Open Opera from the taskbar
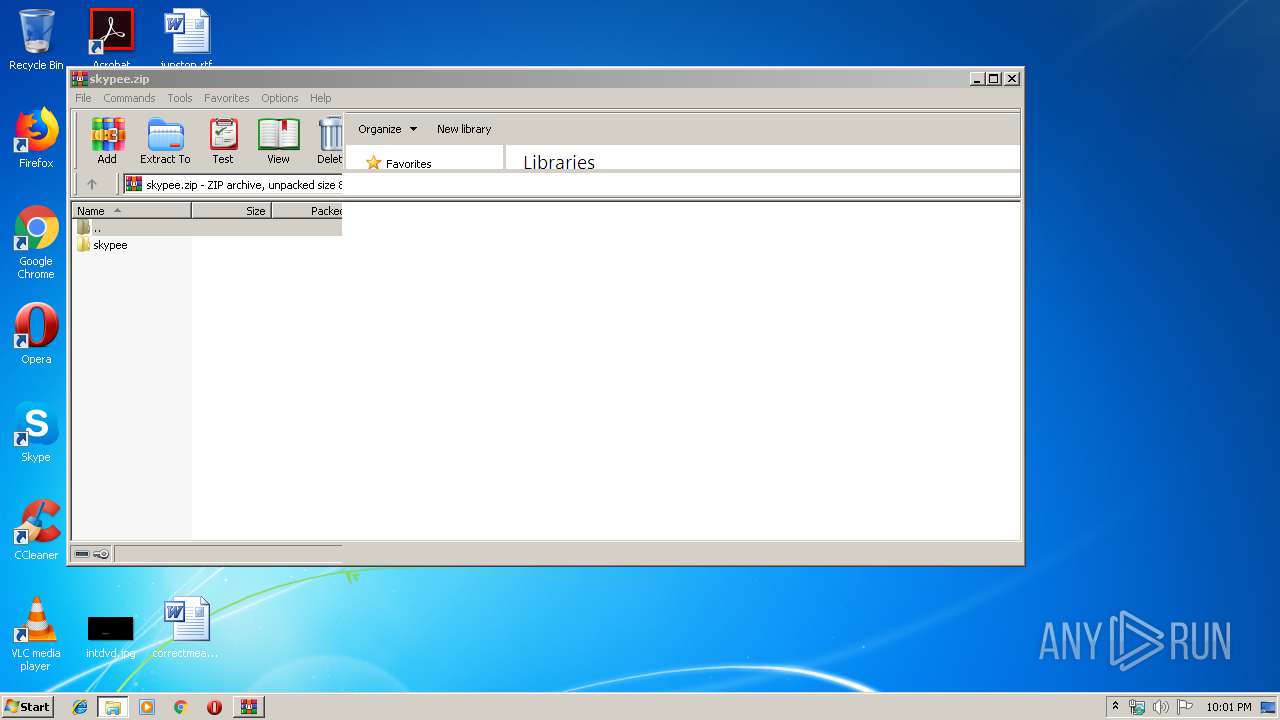This screenshot has height=720, width=1280. point(214,707)
